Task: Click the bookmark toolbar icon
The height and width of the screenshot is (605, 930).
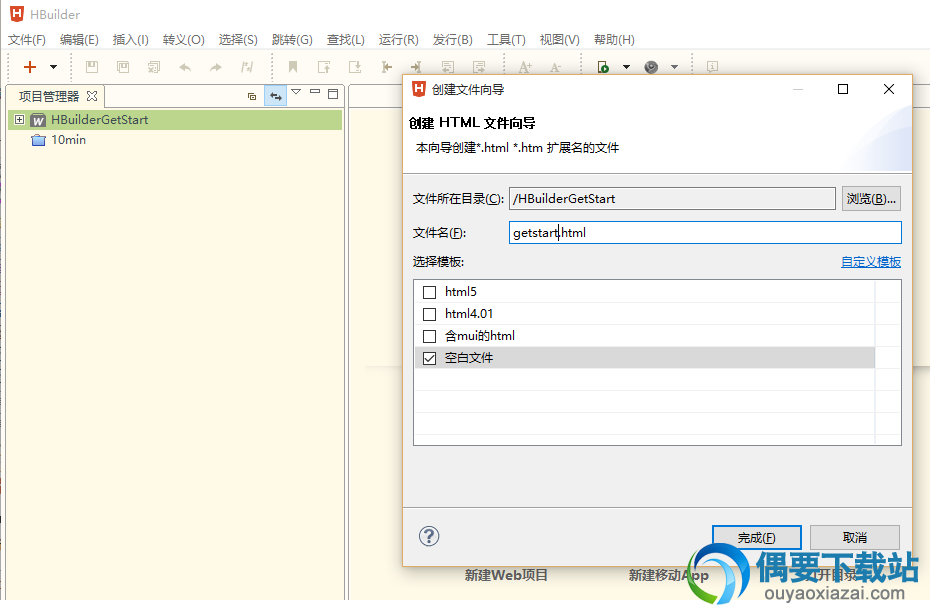Action: (x=293, y=67)
